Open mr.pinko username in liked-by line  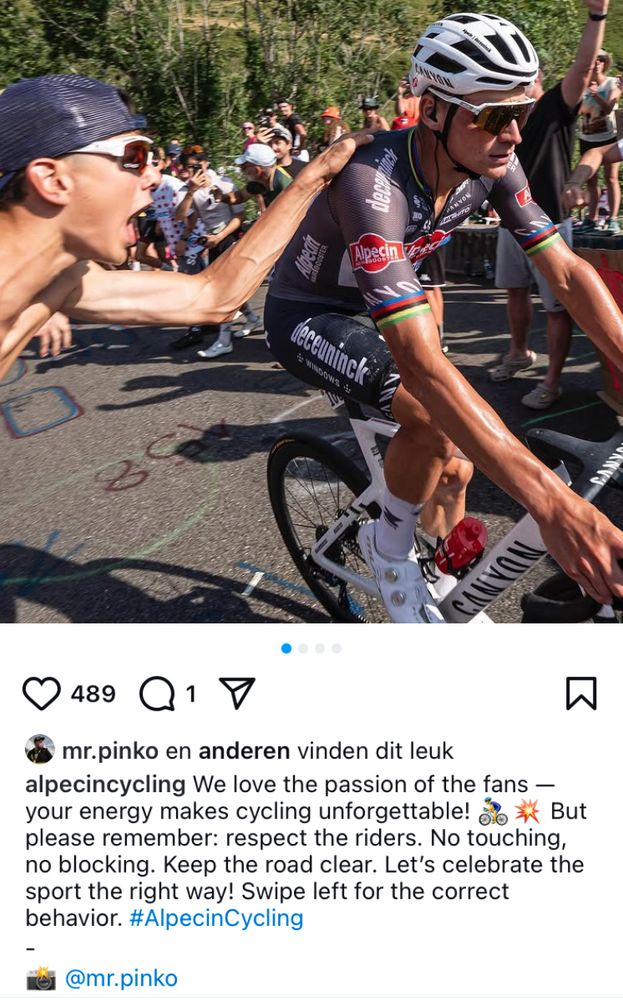pos(110,751)
